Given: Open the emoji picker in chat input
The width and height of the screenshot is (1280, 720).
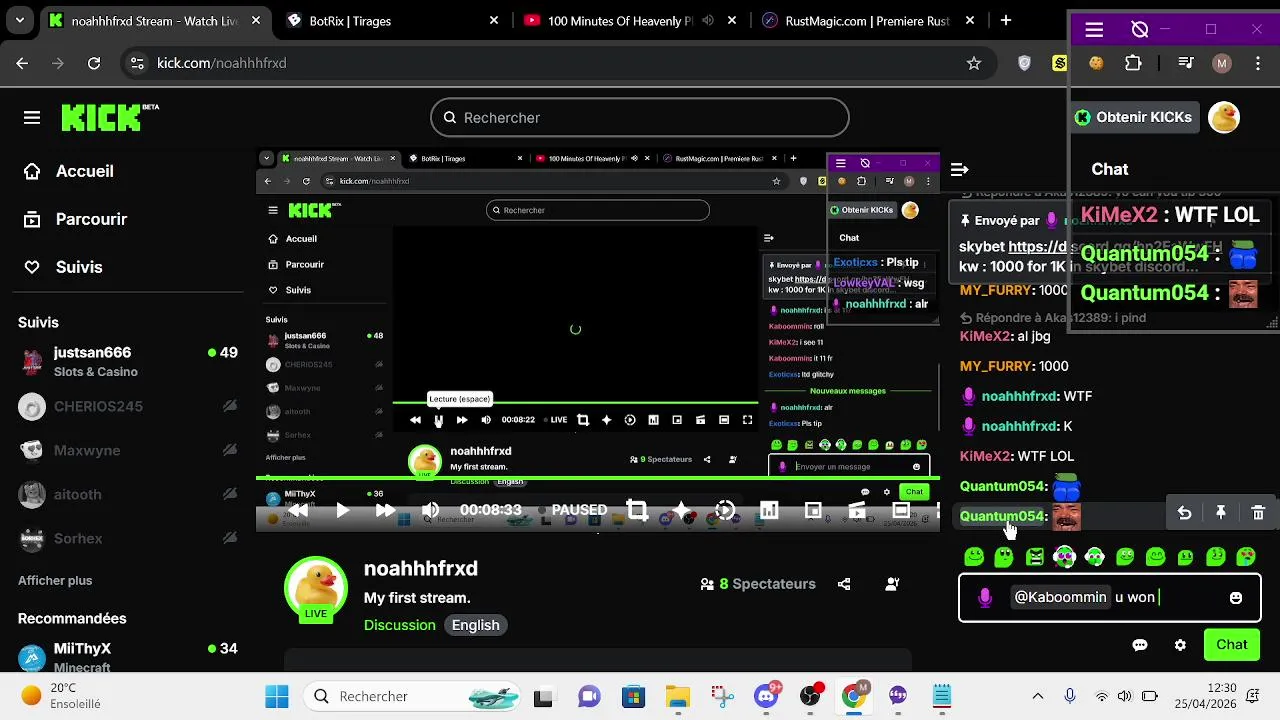Looking at the screenshot, I should 1236,598.
